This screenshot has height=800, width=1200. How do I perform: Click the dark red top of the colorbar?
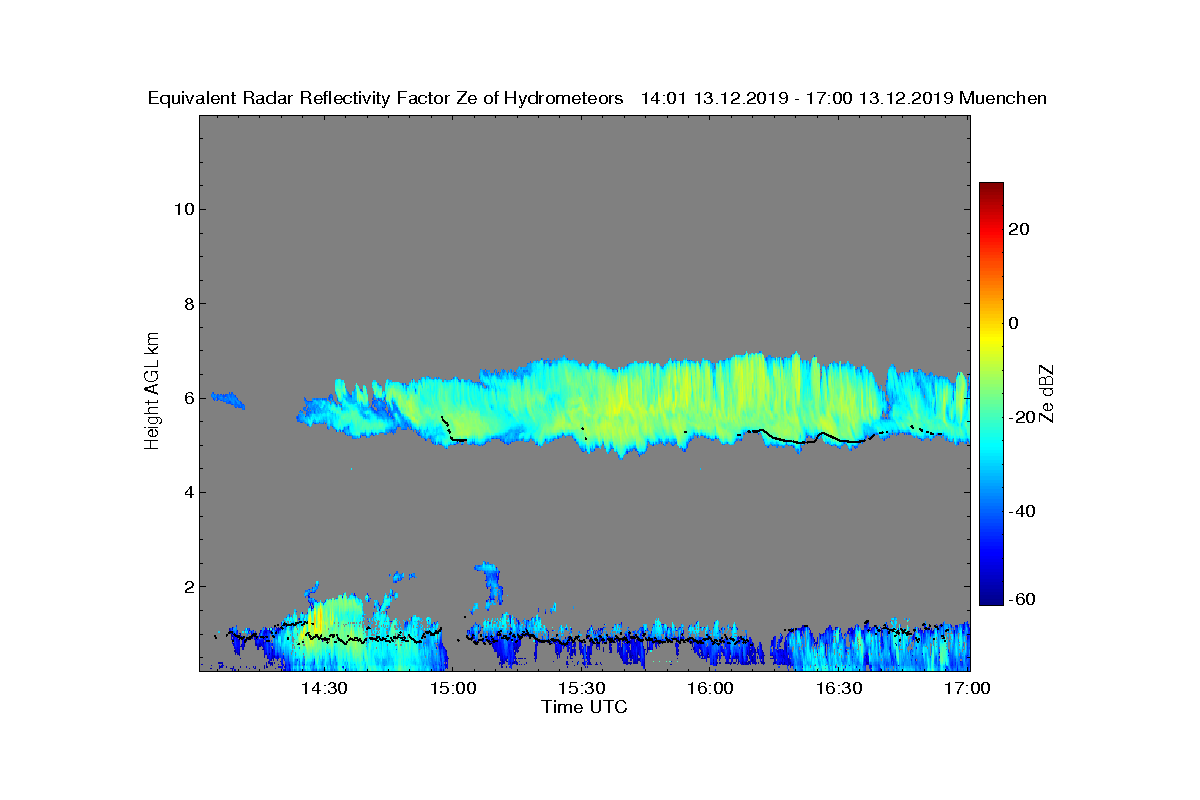[x=991, y=189]
